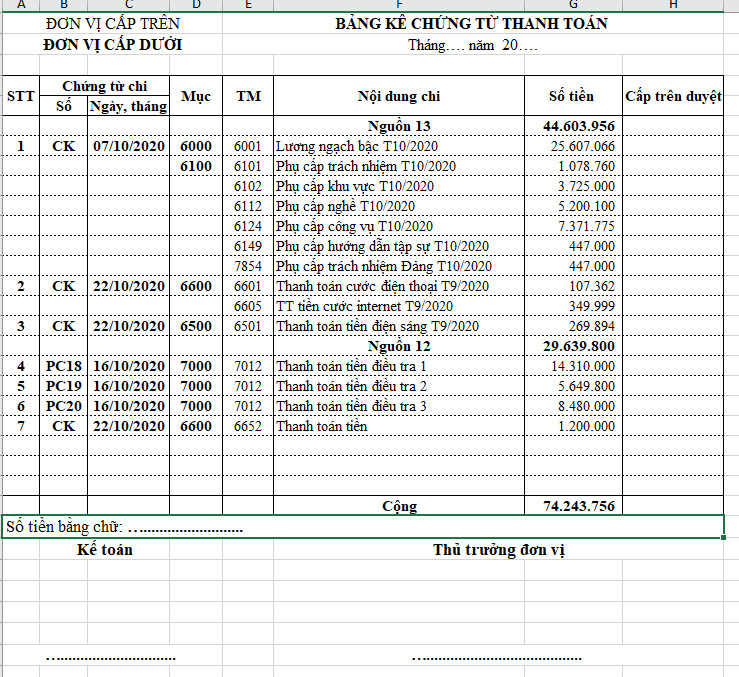Click amount 8.480.000 cell
The image size is (739, 677).
click(573, 406)
